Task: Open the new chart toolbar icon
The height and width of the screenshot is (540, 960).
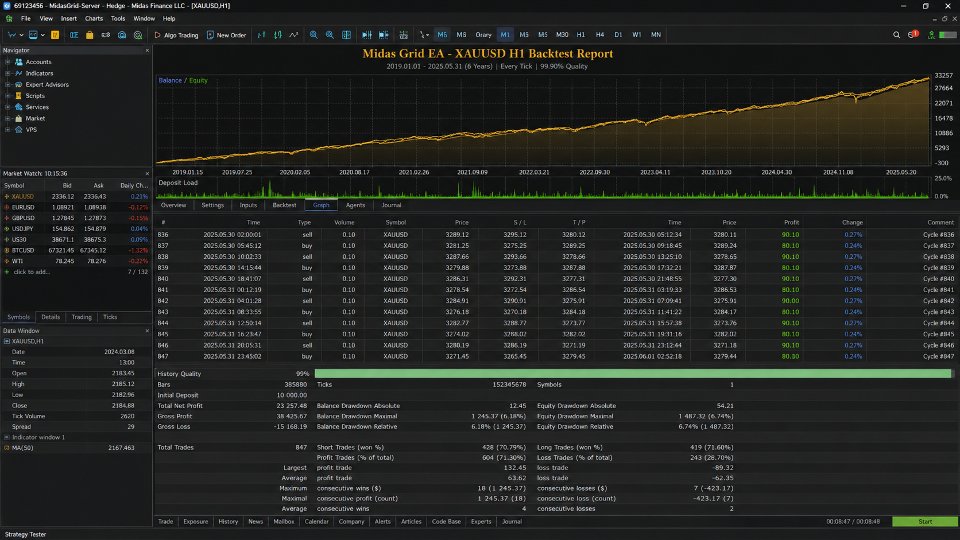Action: click(x=12, y=35)
